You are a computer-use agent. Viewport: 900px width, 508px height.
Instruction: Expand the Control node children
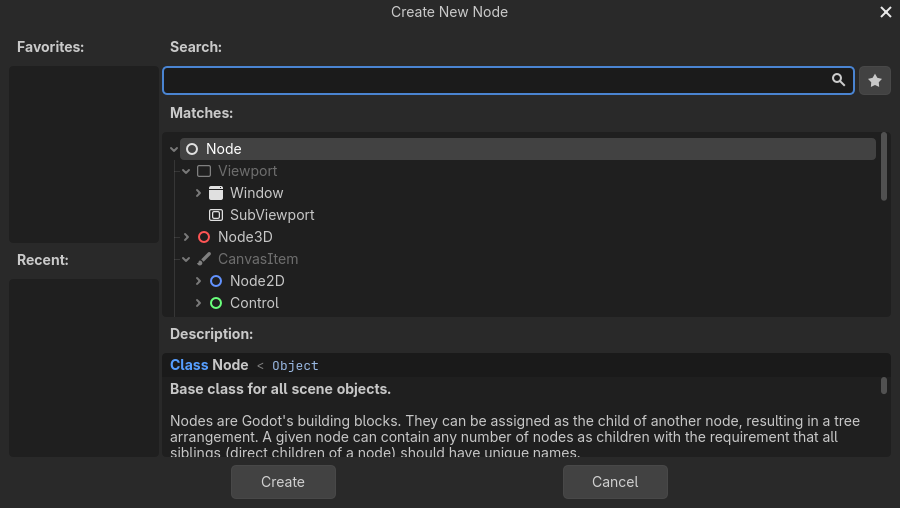point(198,303)
